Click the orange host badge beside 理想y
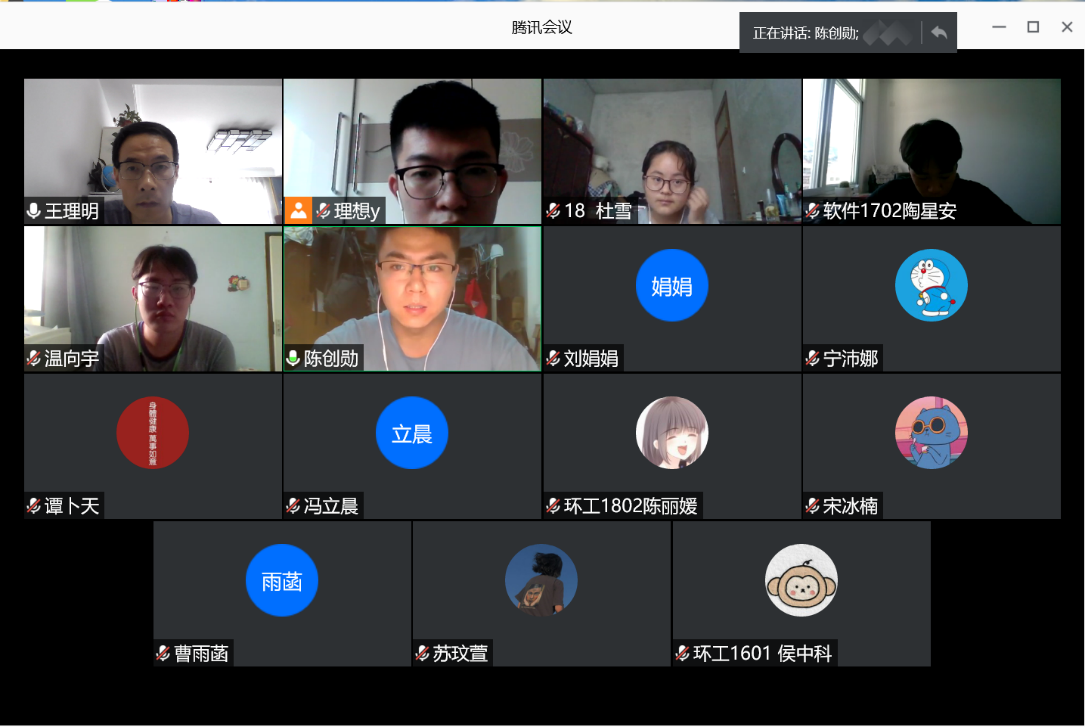Viewport: 1085px width, 727px height. 298,210
